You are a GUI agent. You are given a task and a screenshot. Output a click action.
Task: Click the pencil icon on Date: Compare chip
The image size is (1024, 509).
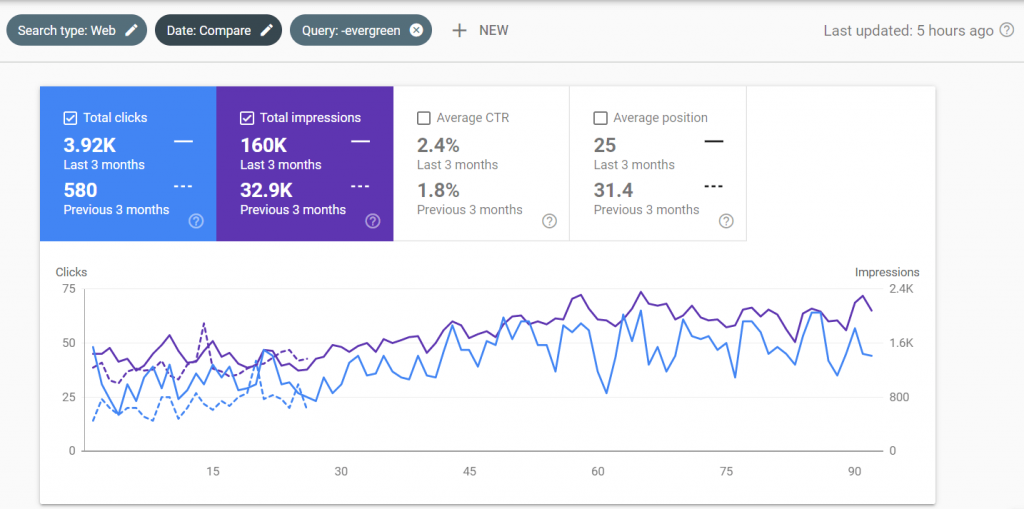pyautogui.click(x=266, y=30)
